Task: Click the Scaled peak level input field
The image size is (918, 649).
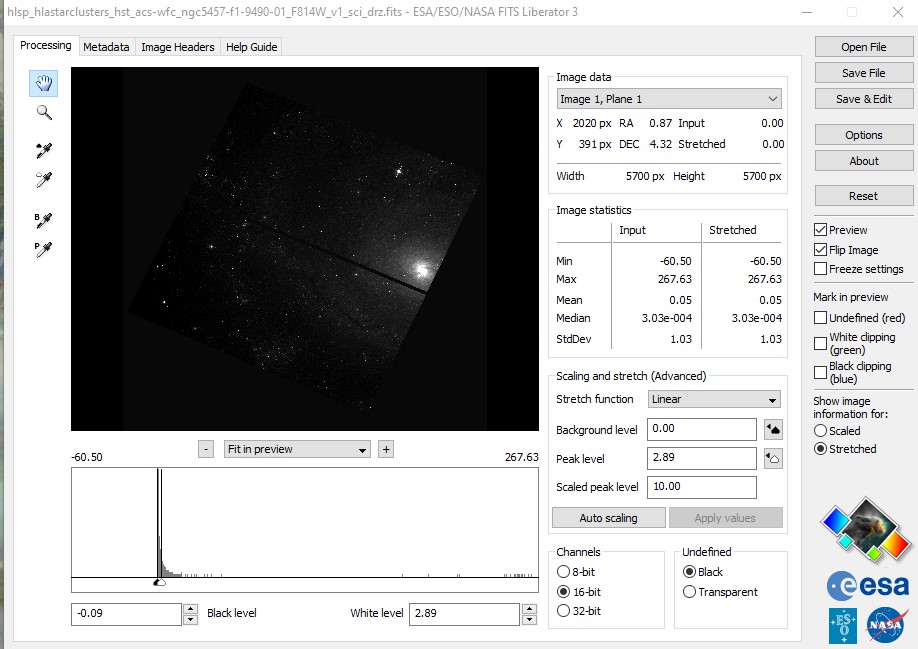Action: click(x=701, y=487)
